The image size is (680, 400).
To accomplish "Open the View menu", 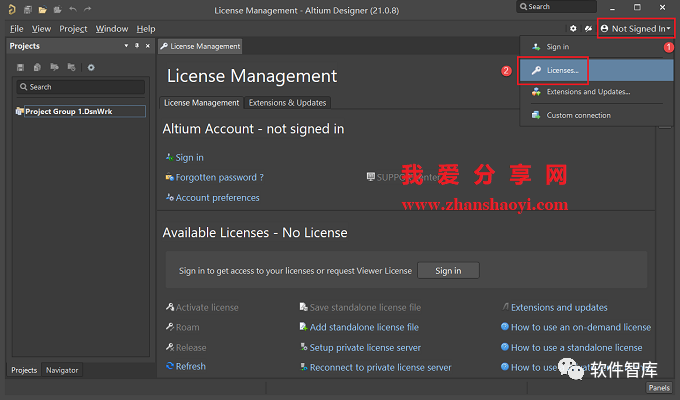I will click(x=41, y=29).
